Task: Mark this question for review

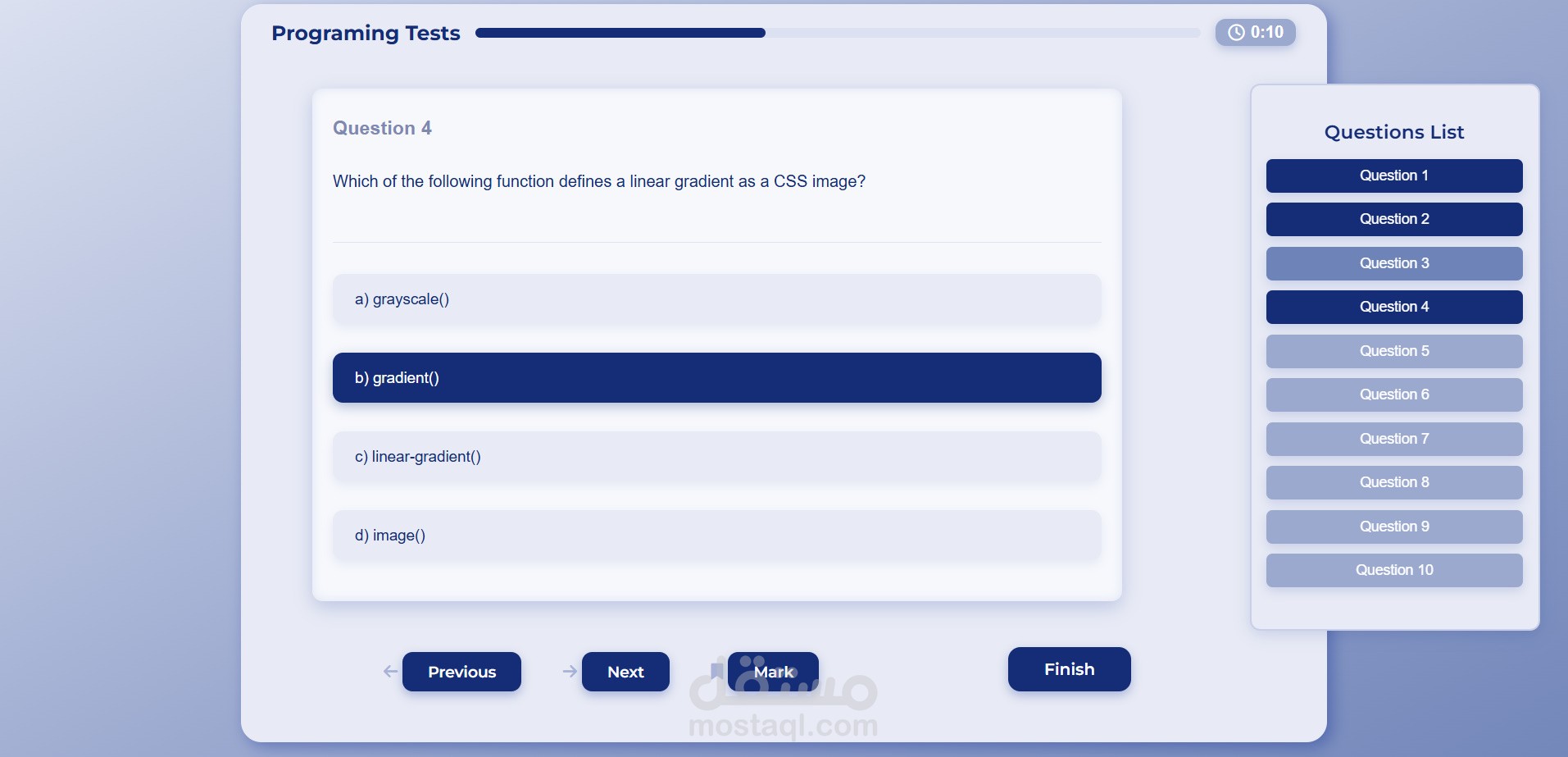Action: click(x=774, y=672)
